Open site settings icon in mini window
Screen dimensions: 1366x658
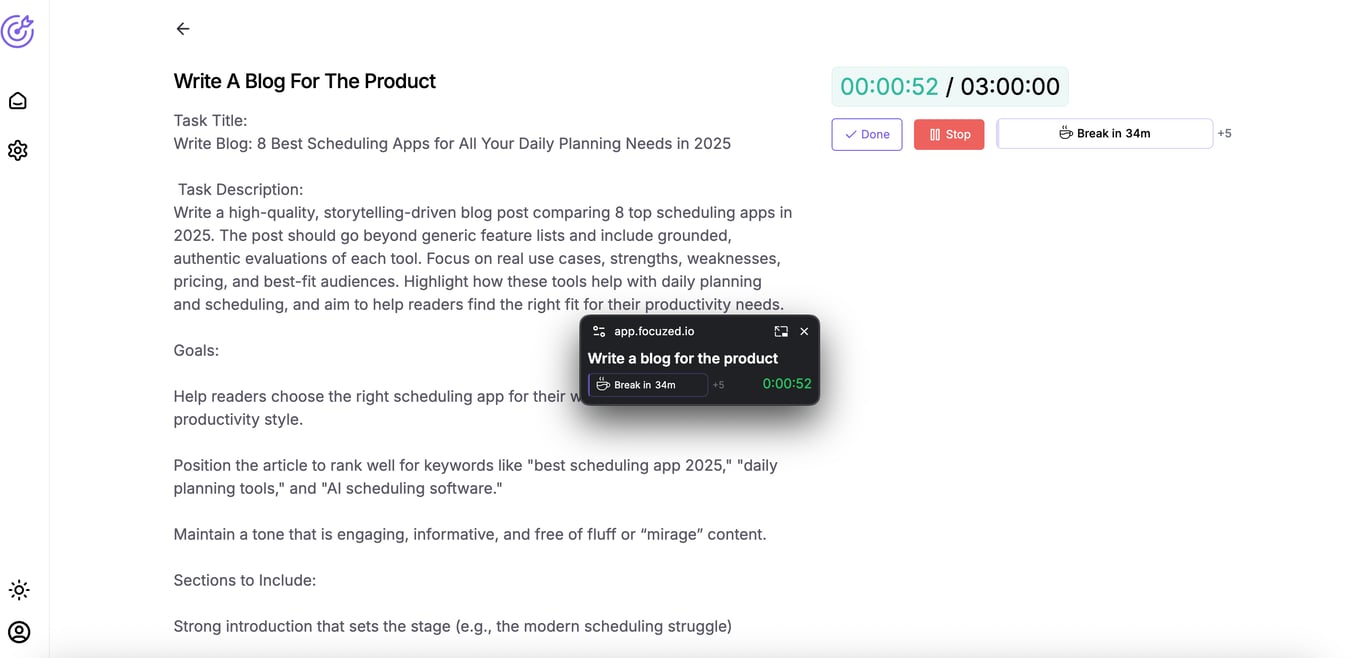click(x=599, y=331)
